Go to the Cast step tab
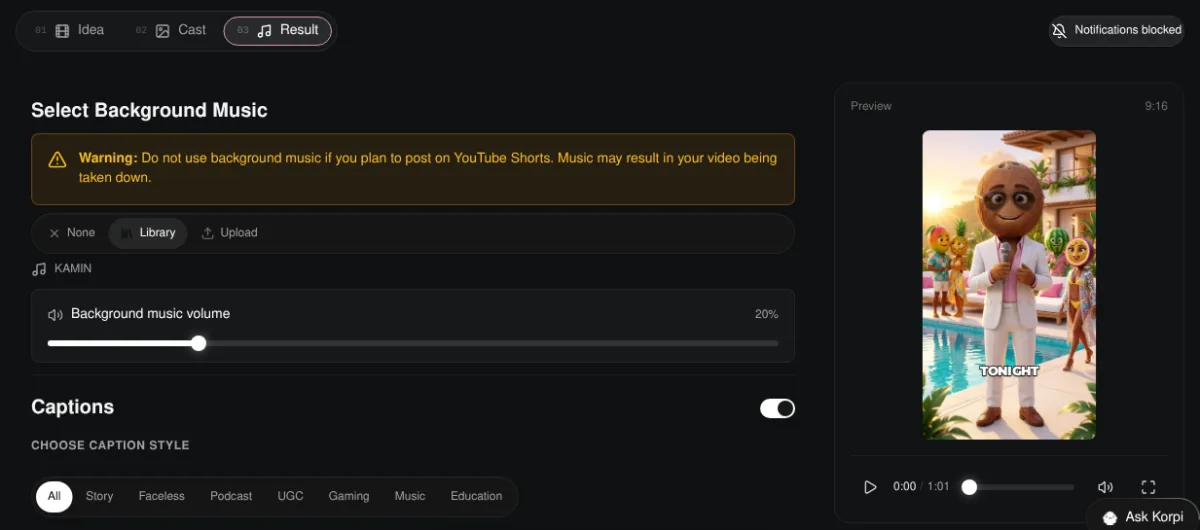The width and height of the screenshot is (1200, 530). (171, 30)
